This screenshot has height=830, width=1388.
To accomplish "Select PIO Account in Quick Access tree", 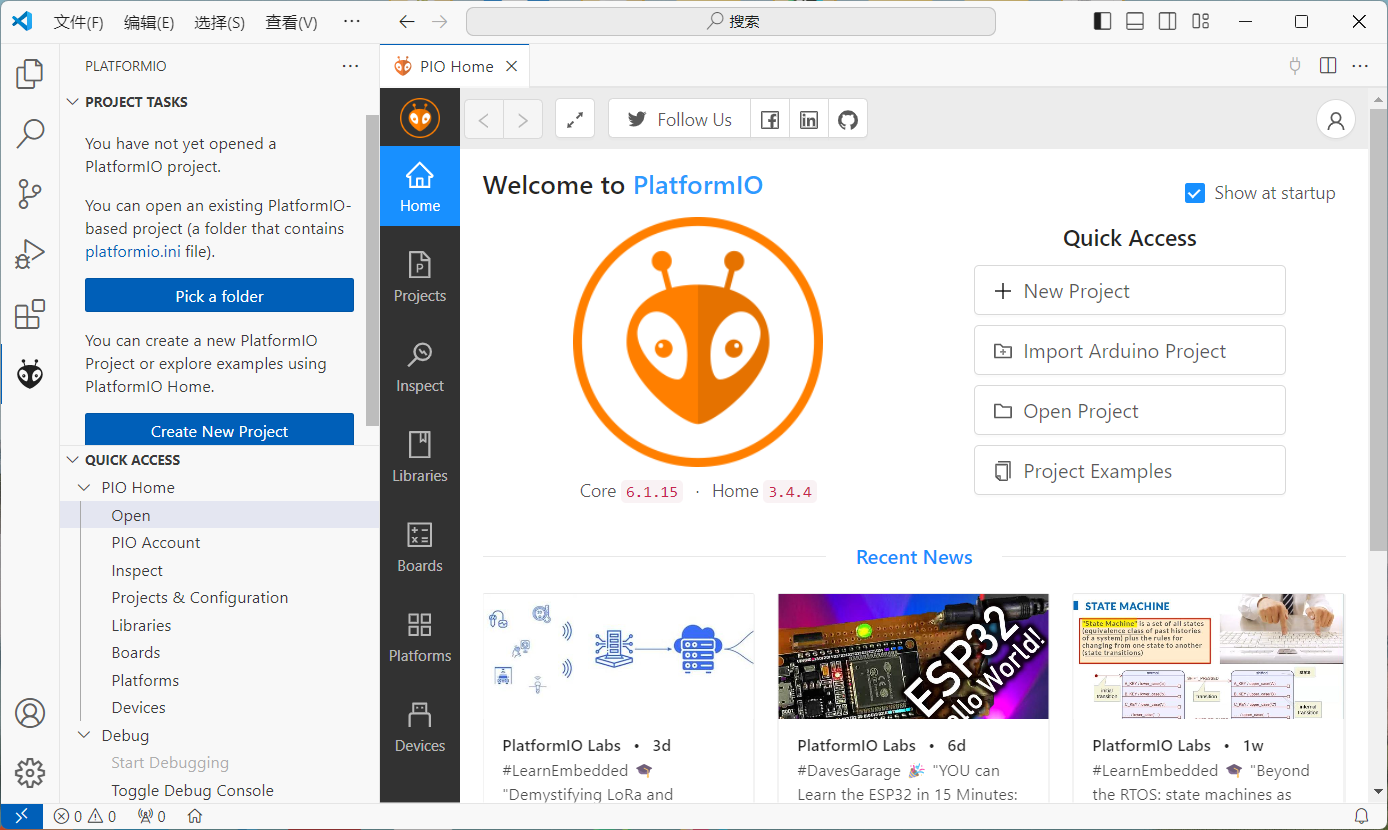I will pyautogui.click(x=156, y=543).
